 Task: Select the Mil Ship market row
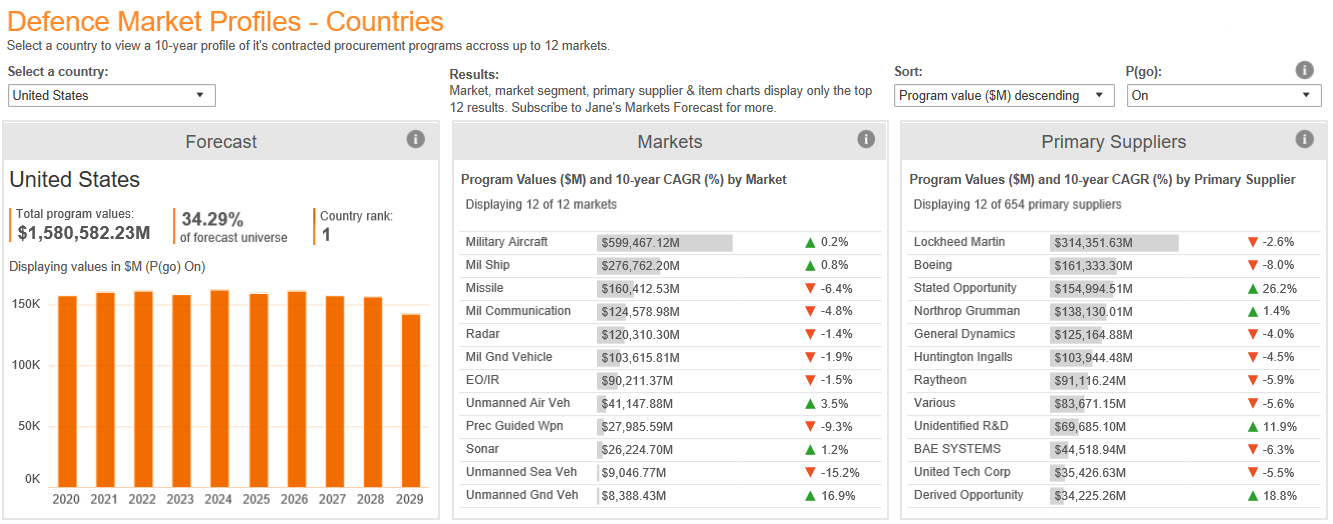(670, 265)
